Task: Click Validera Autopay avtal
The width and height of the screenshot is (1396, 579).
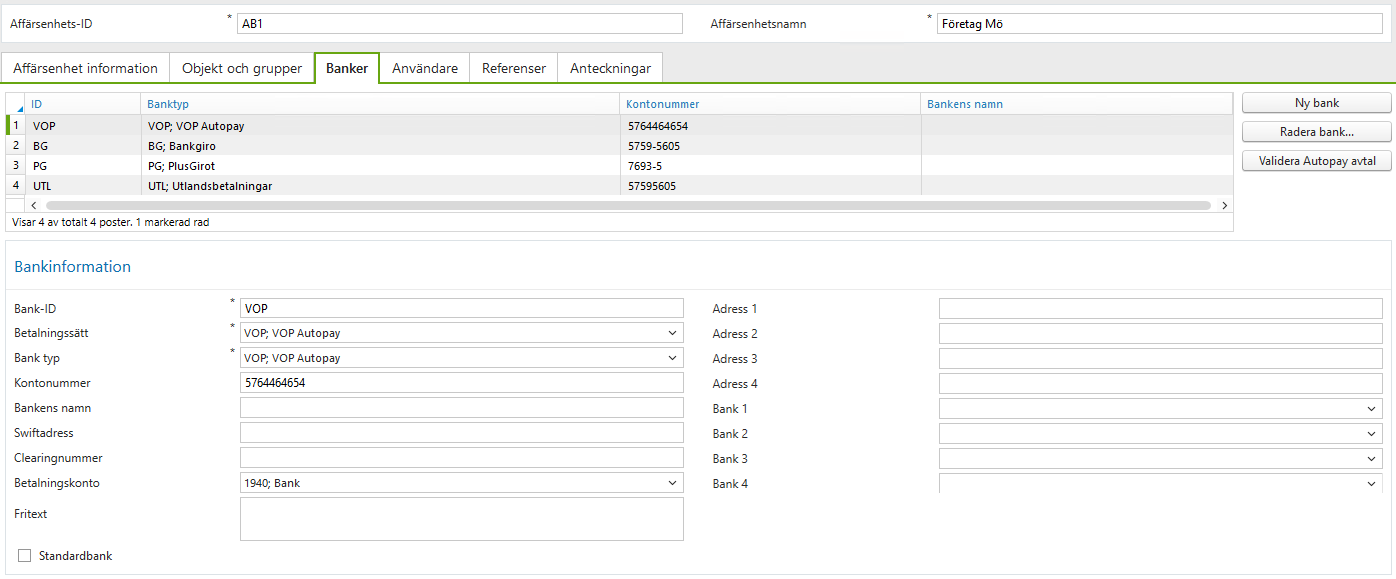Action: (x=1316, y=160)
